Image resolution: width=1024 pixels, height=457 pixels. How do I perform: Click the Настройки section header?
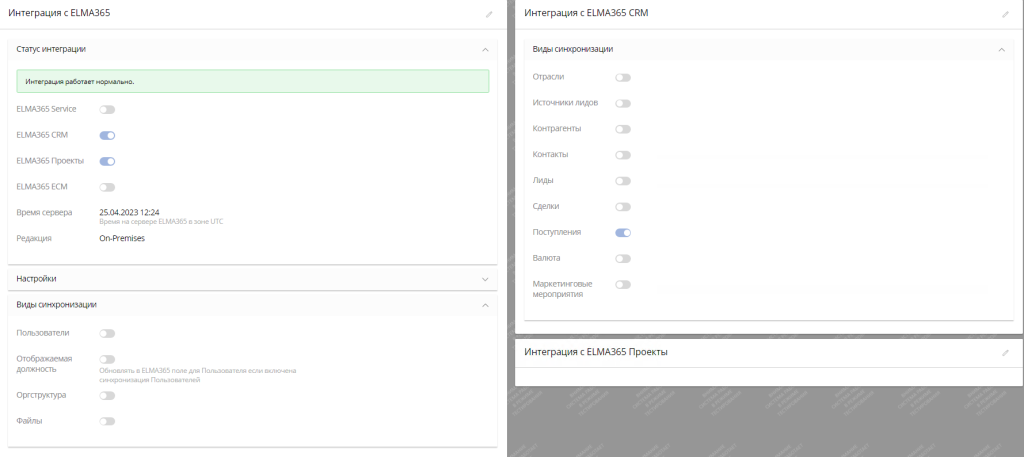coord(253,279)
